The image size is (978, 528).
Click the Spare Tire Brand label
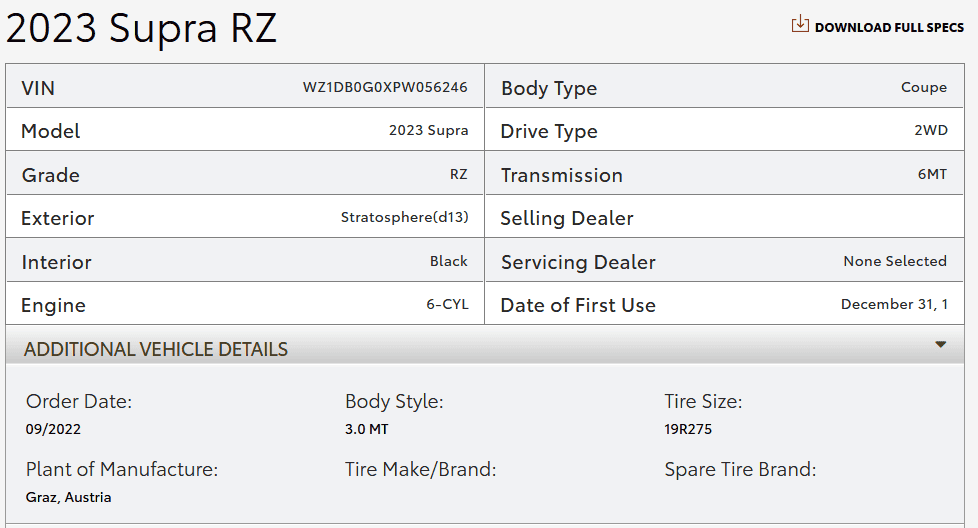[740, 469]
